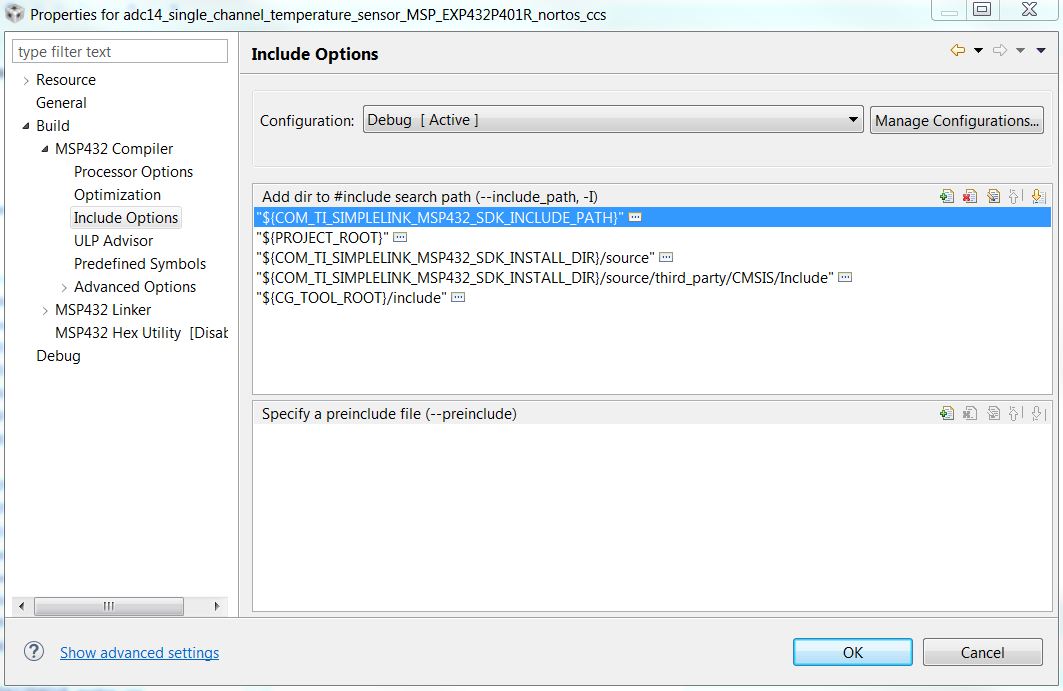Expand the Resource tree node
The image size is (1063, 691).
click(26, 81)
